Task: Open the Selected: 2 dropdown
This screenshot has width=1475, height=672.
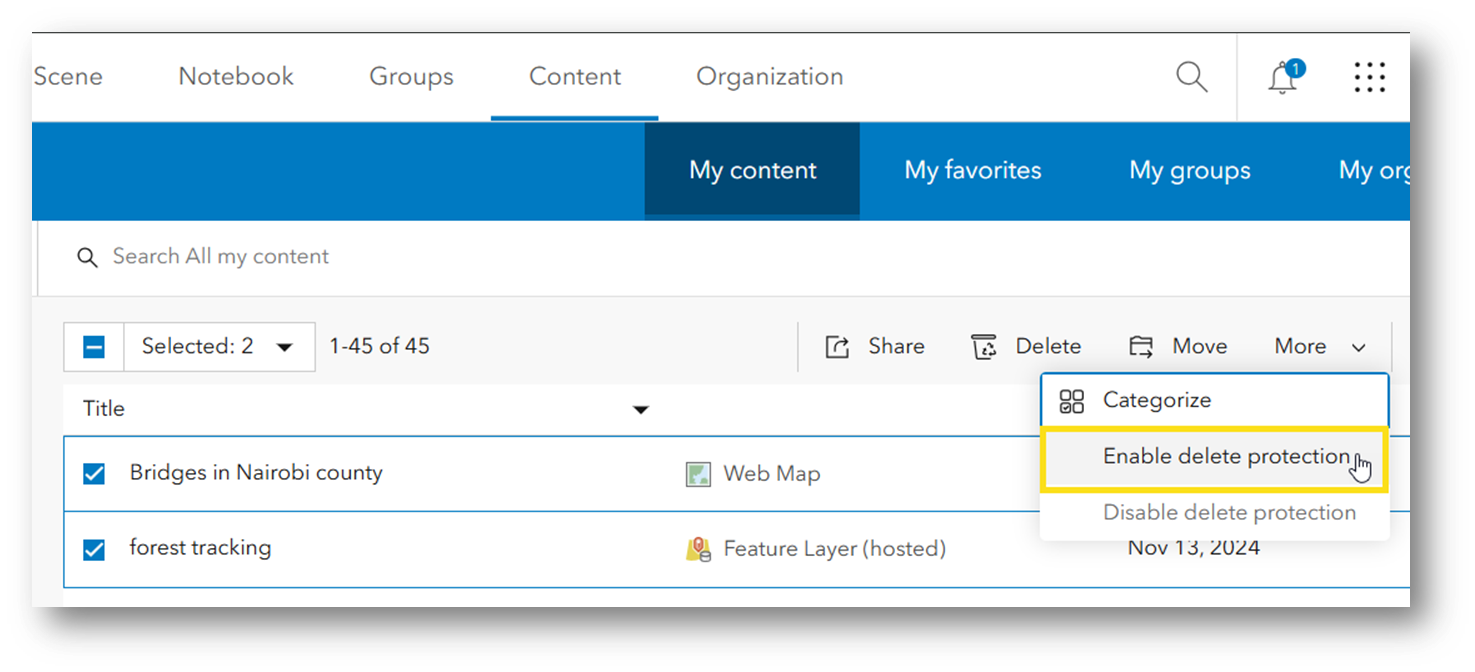Action: tap(219, 346)
